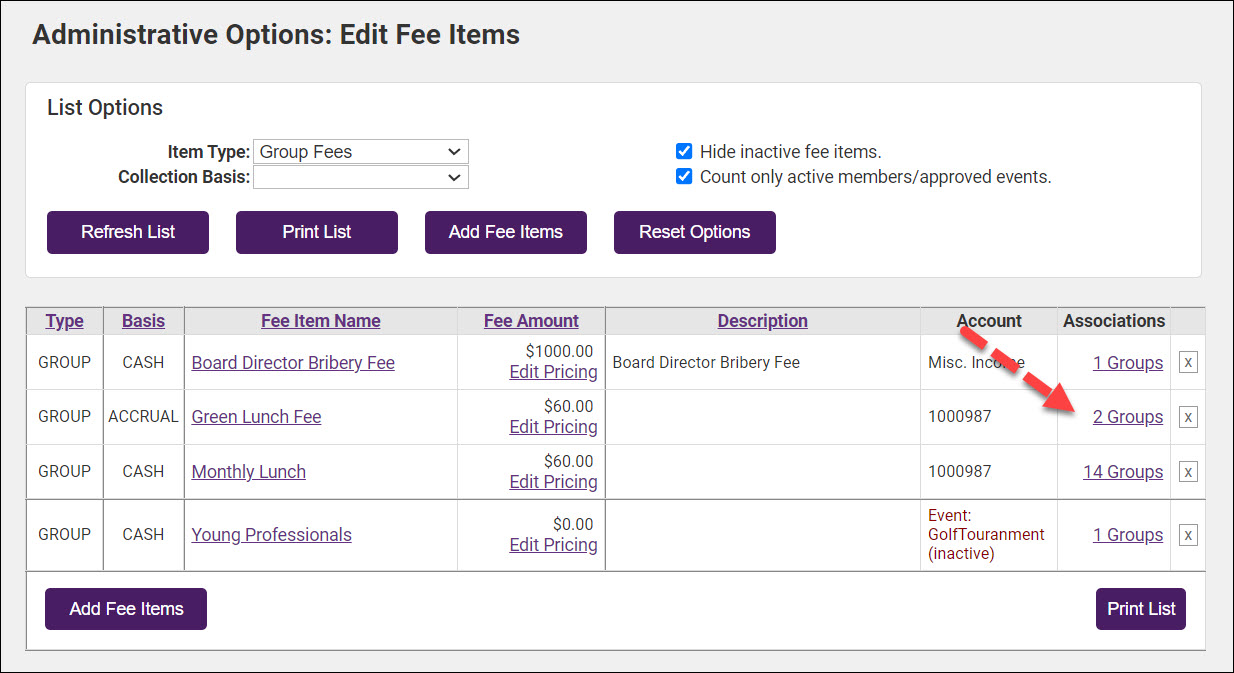Click the Reset Options button
Viewport: 1234px width, 673px height.
[694, 232]
